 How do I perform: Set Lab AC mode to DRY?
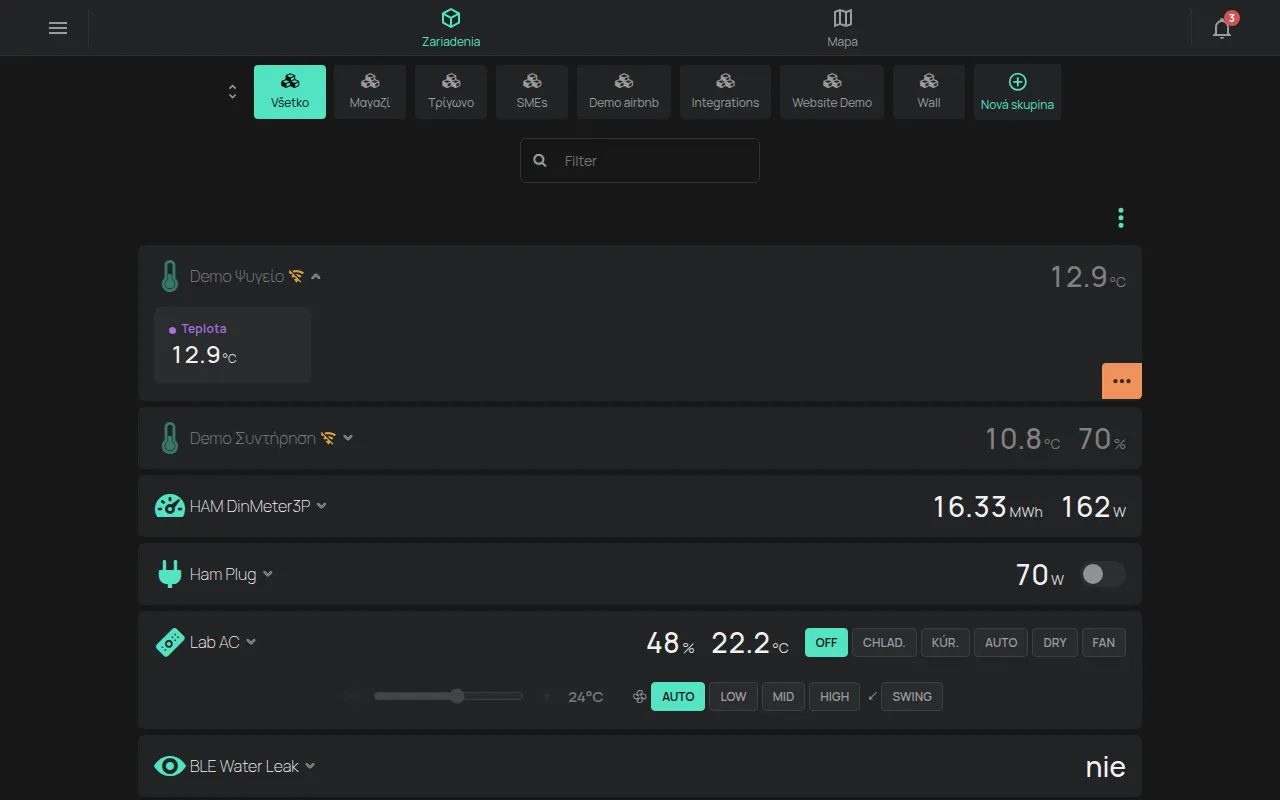coord(1055,642)
